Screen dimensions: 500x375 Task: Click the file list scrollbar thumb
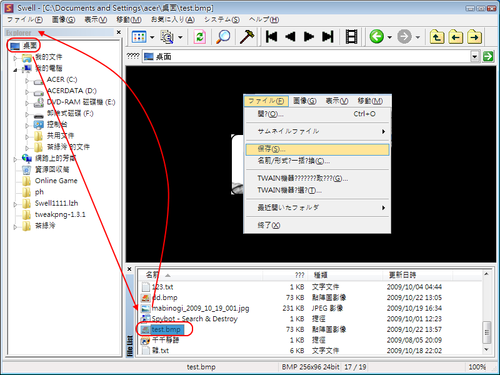(x=486, y=332)
